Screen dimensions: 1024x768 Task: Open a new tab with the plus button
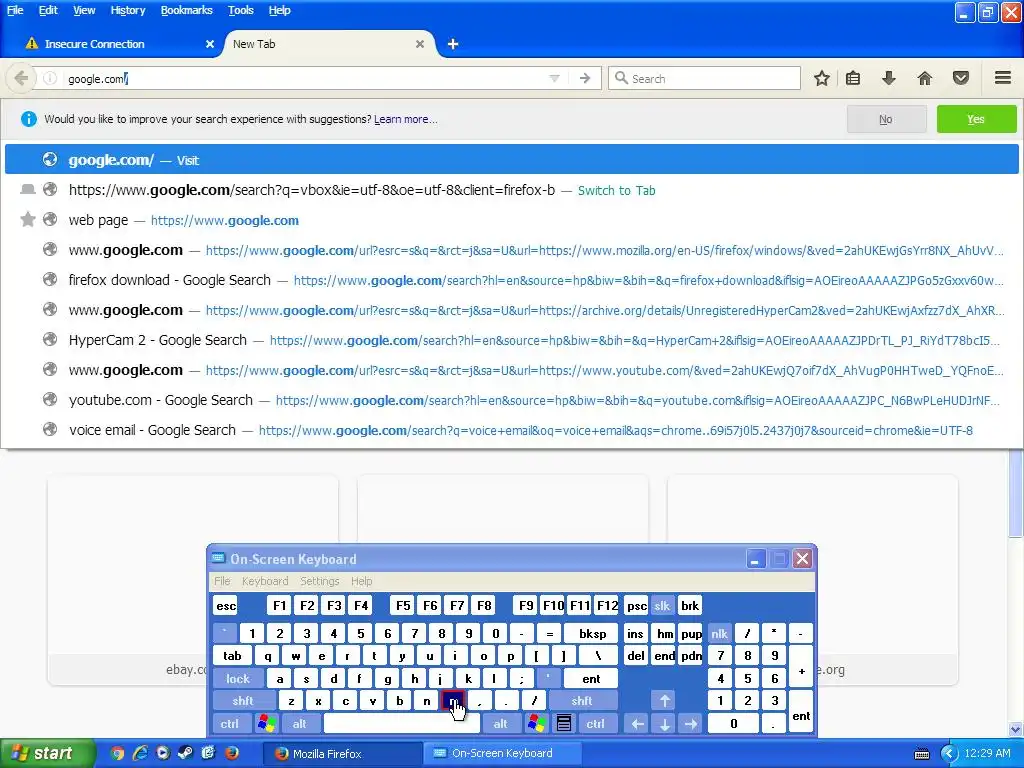[x=453, y=44]
